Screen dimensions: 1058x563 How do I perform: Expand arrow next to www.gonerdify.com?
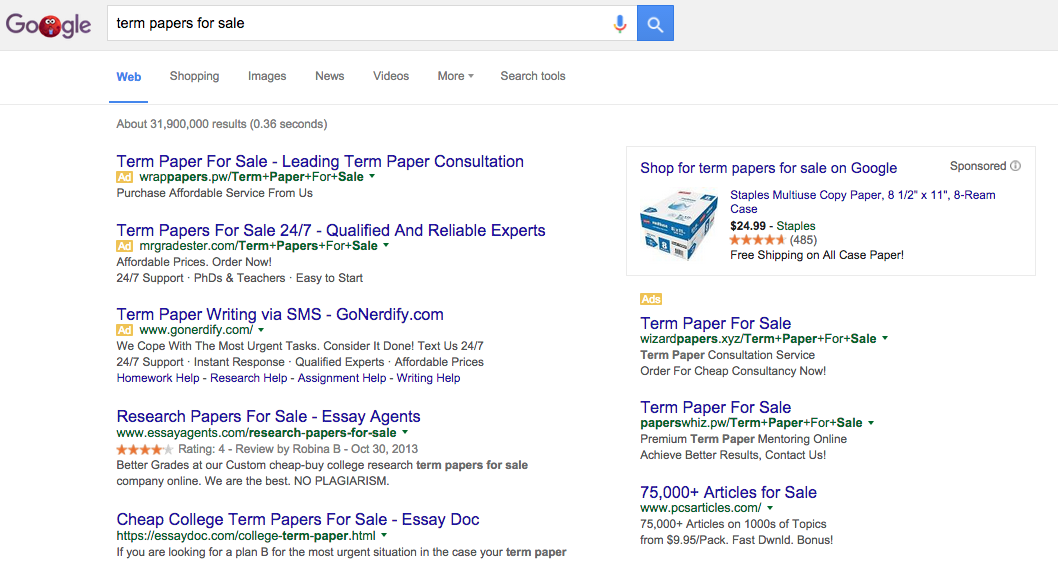tap(261, 329)
